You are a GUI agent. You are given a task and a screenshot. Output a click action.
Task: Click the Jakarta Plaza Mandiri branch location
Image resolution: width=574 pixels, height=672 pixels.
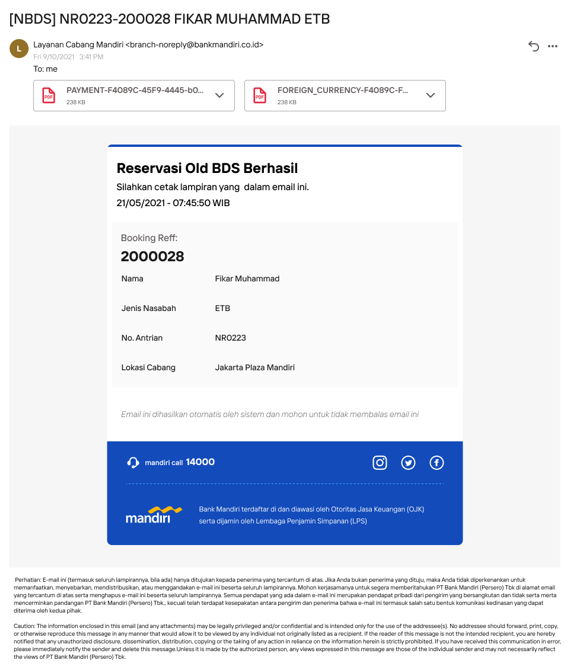click(255, 367)
